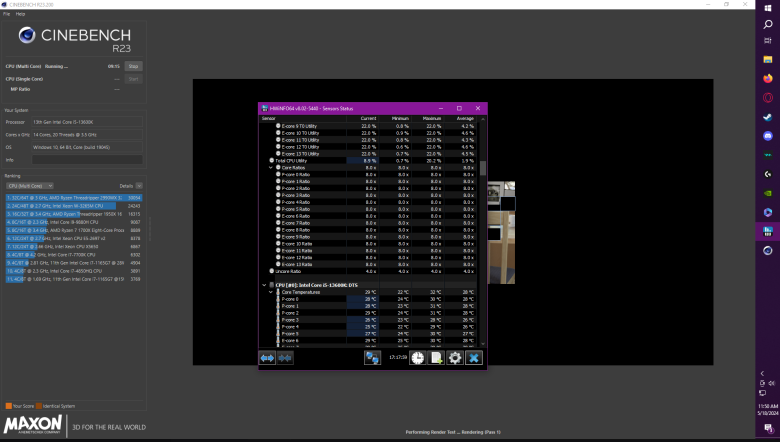The width and height of the screenshot is (780, 442).
Task: Open Discord from the taskbar
Action: click(x=768, y=136)
